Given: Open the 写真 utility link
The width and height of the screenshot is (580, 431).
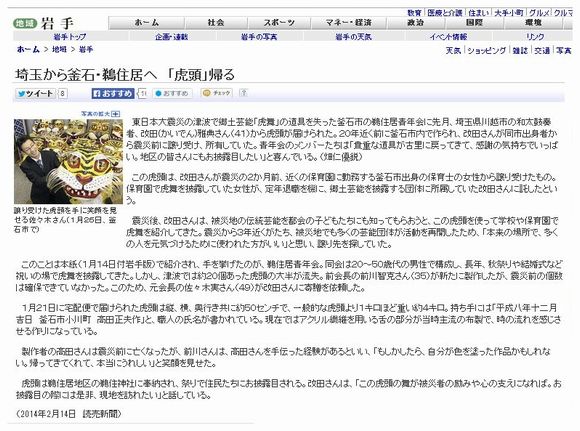Looking at the screenshot, I should point(564,50).
